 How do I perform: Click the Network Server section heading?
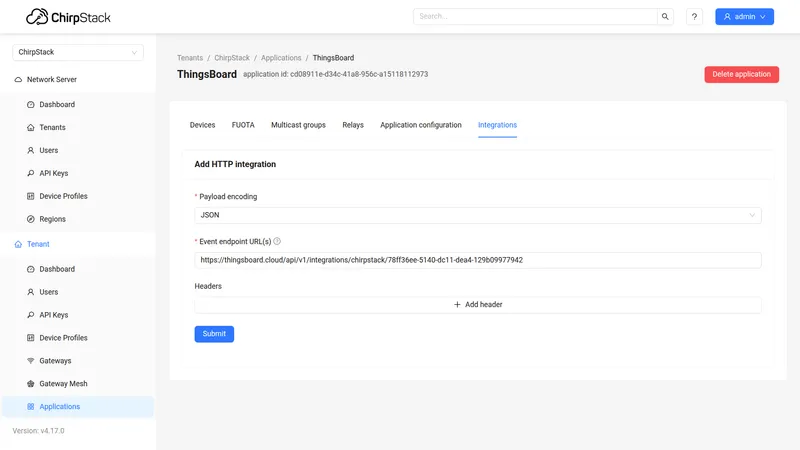coord(52,80)
